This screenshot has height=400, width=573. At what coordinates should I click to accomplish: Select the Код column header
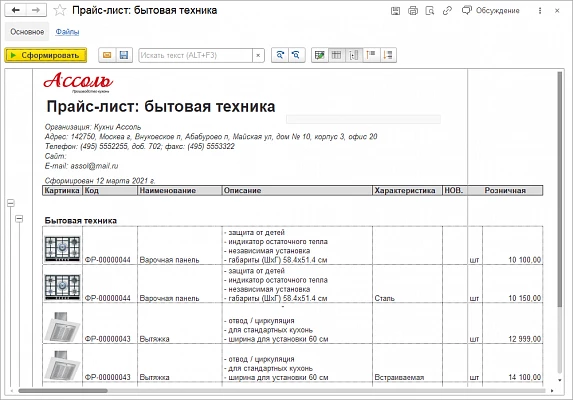pyautogui.click(x=110, y=191)
